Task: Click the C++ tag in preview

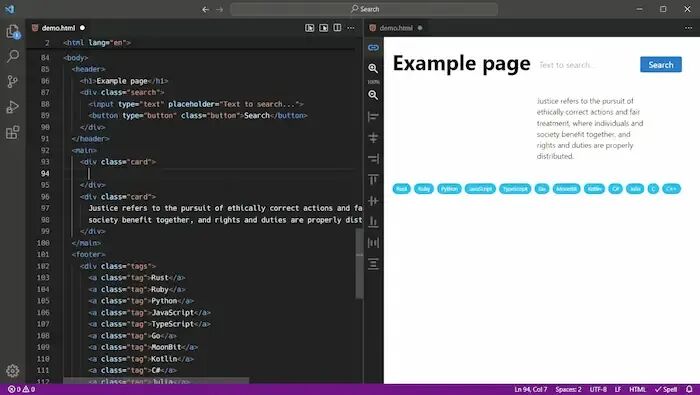Action: [x=671, y=189]
